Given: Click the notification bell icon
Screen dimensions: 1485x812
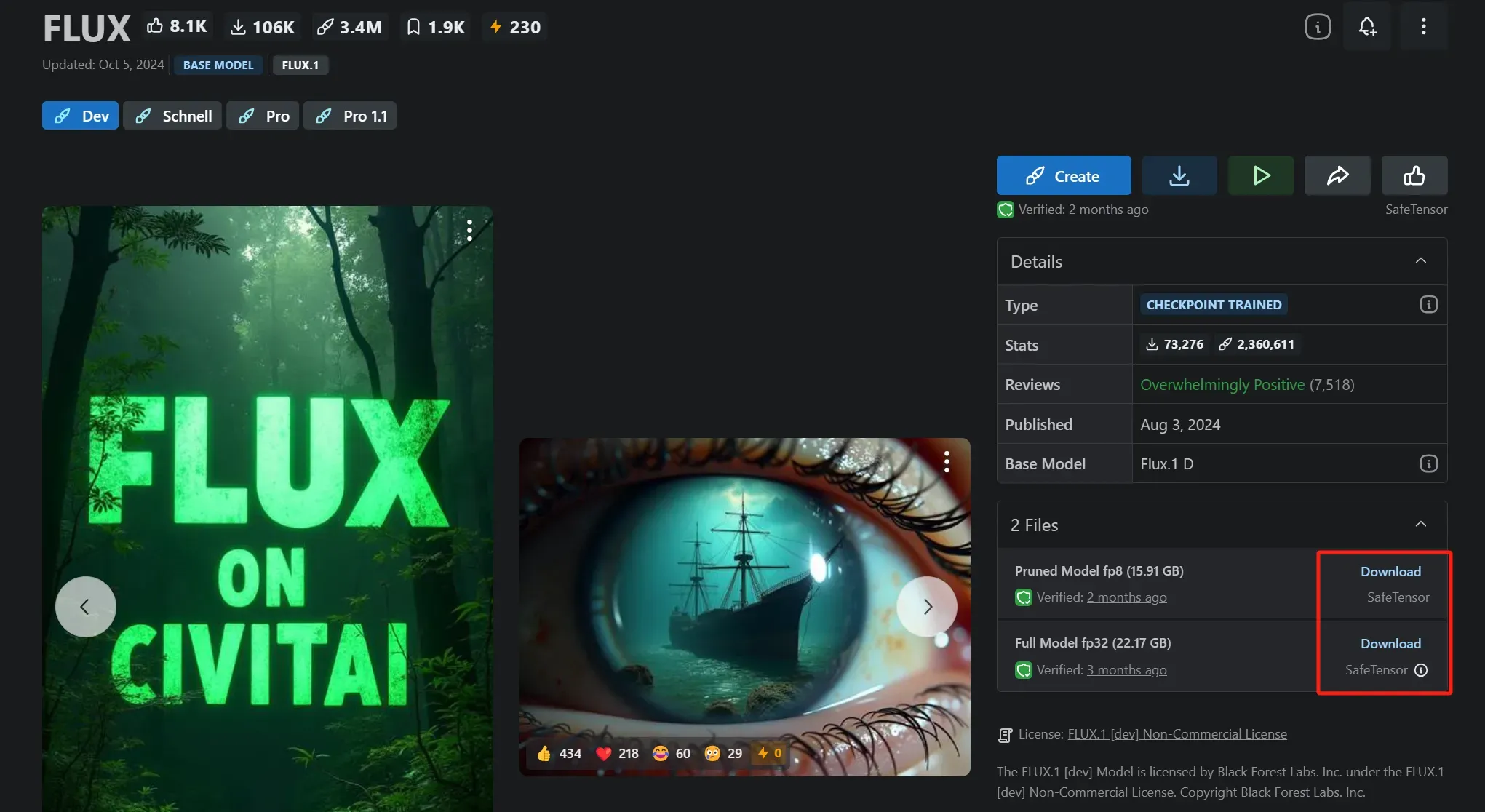Looking at the screenshot, I should [1368, 27].
